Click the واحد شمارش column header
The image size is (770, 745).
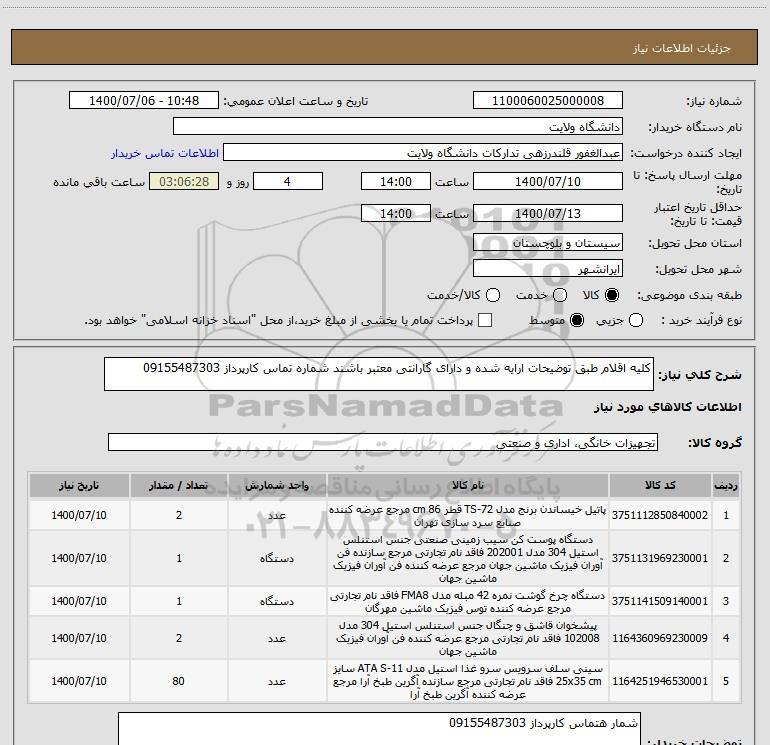(x=277, y=485)
